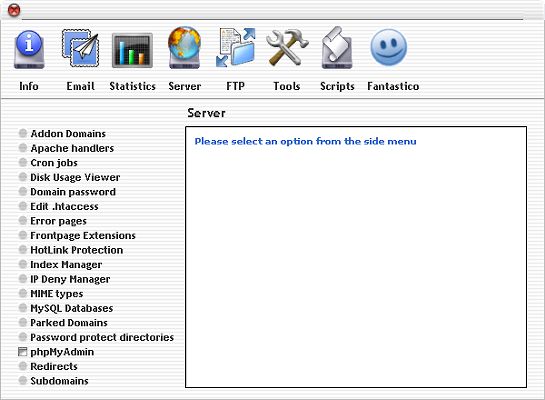Select the Server globe icon
545x400 pixels.
click(x=185, y=48)
